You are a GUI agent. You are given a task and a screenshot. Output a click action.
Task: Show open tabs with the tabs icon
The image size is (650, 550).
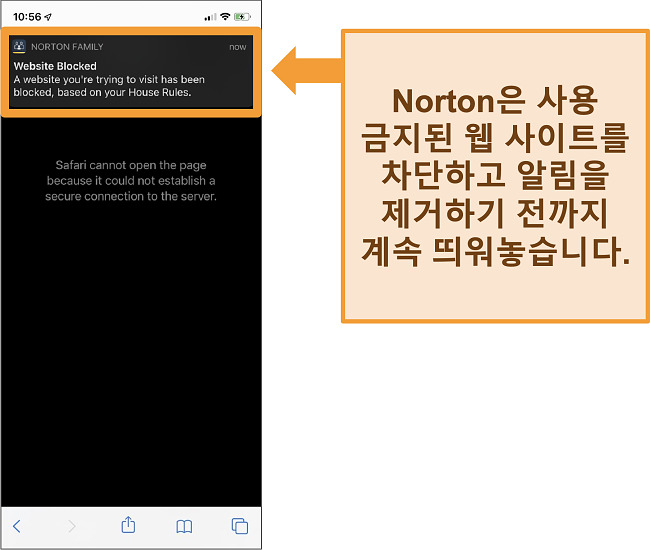pyautogui.click(x=240, y=526)
